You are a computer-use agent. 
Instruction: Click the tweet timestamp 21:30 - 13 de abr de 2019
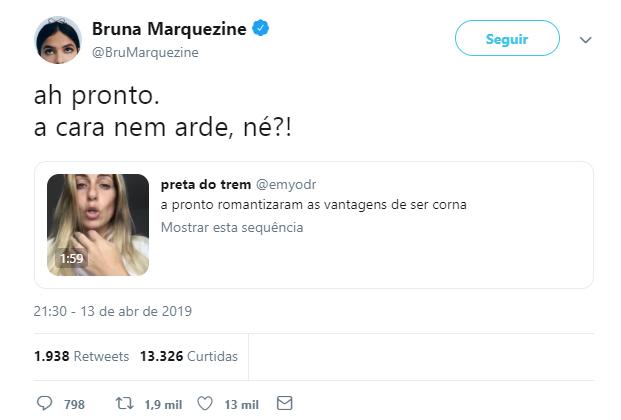click(113, 311)
